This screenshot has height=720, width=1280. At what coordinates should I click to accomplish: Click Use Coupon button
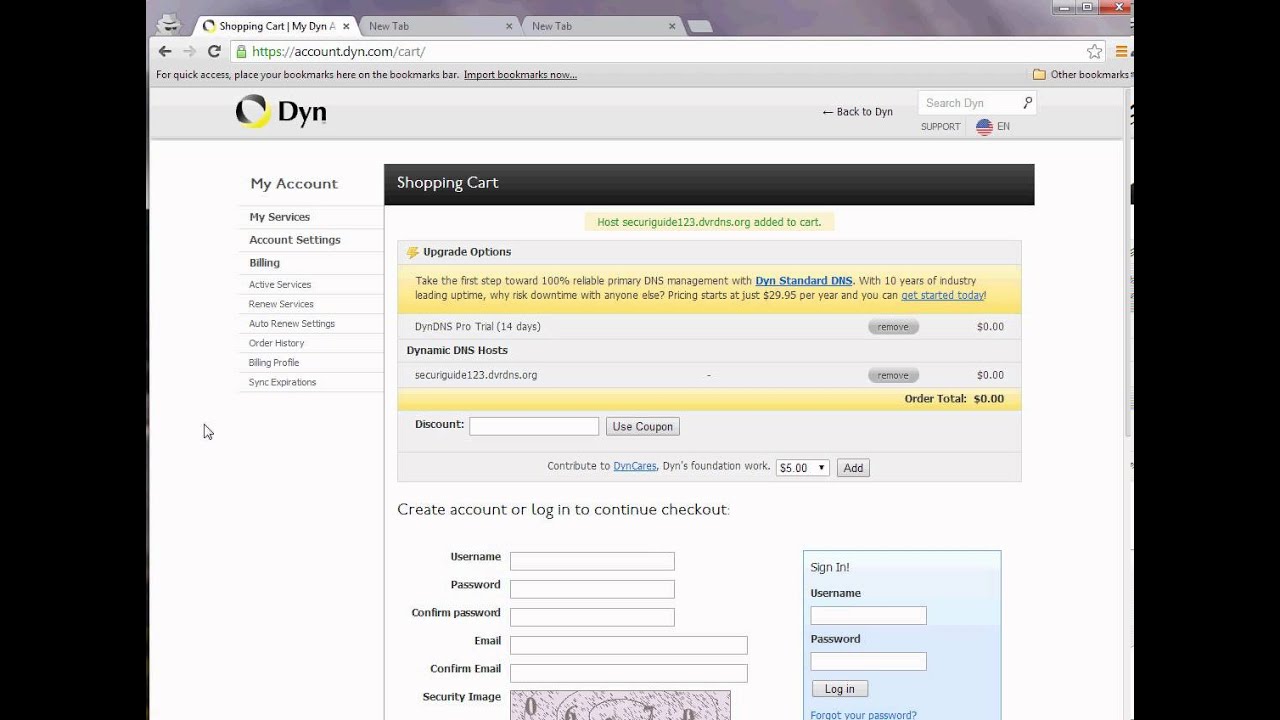coord(642,426)
